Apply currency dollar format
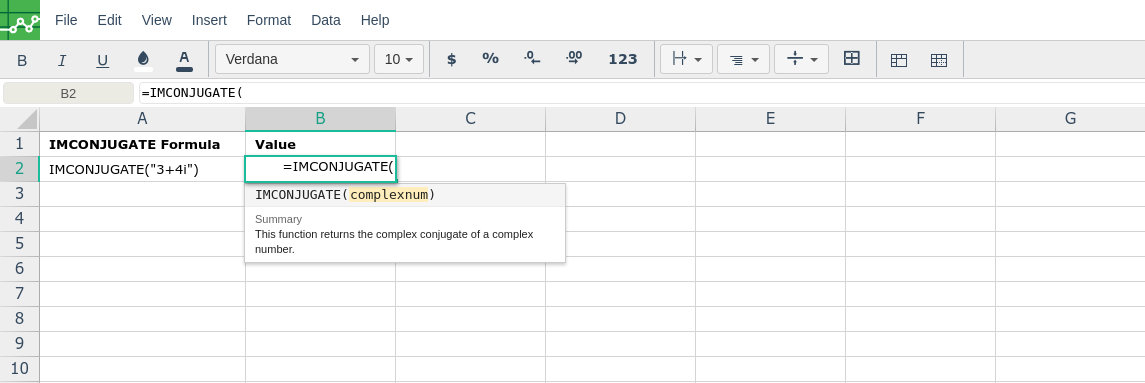Image resolution: width=1145 pixels, height=383 pixels. [451, 59]
